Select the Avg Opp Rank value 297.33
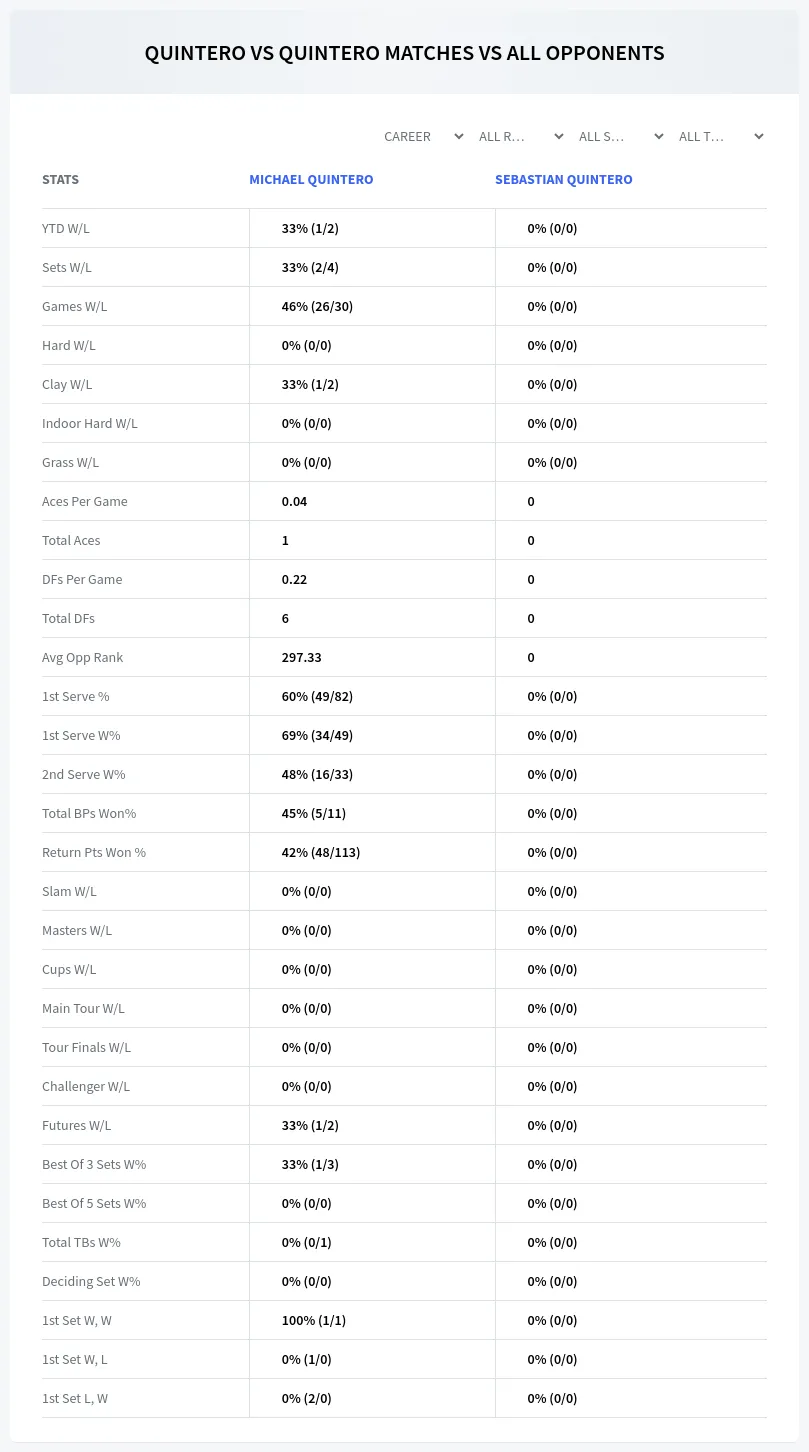 coord(302,657)
